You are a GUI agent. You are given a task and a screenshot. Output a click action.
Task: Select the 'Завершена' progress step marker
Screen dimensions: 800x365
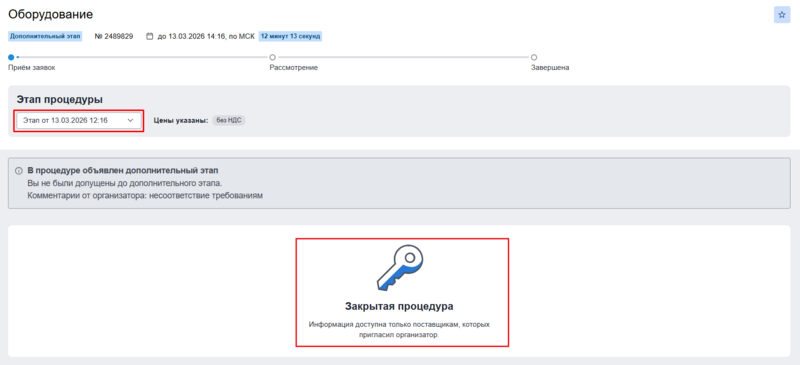coord(534,57)
